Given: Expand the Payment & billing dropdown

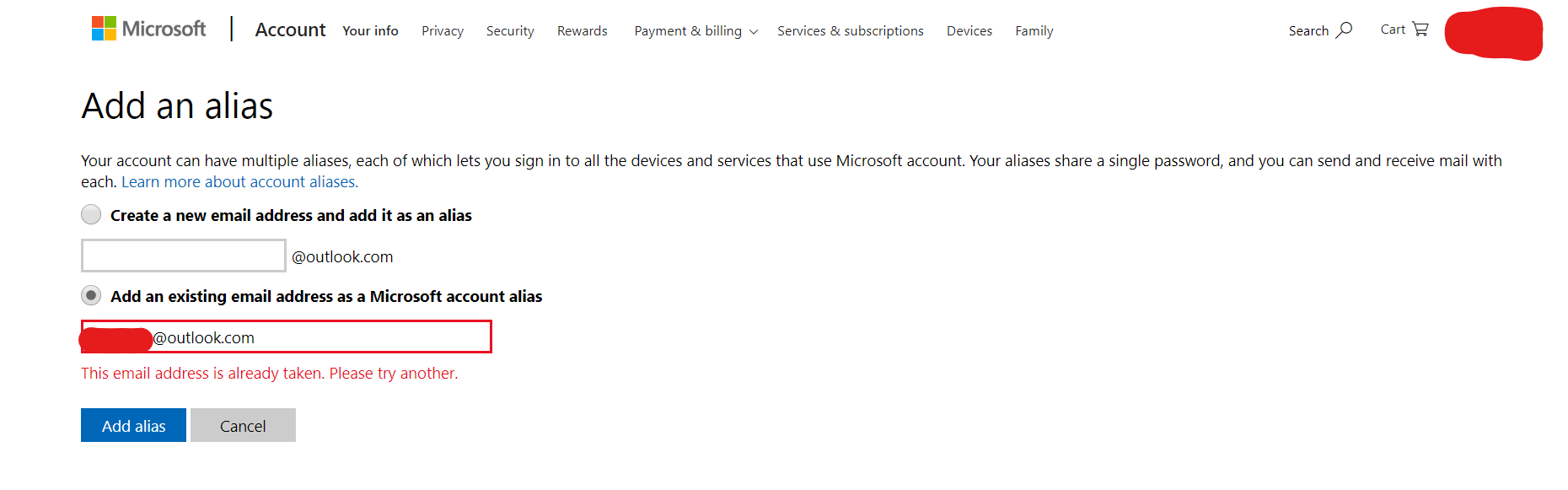Looking at the screenshot, I should click(696, 31).
